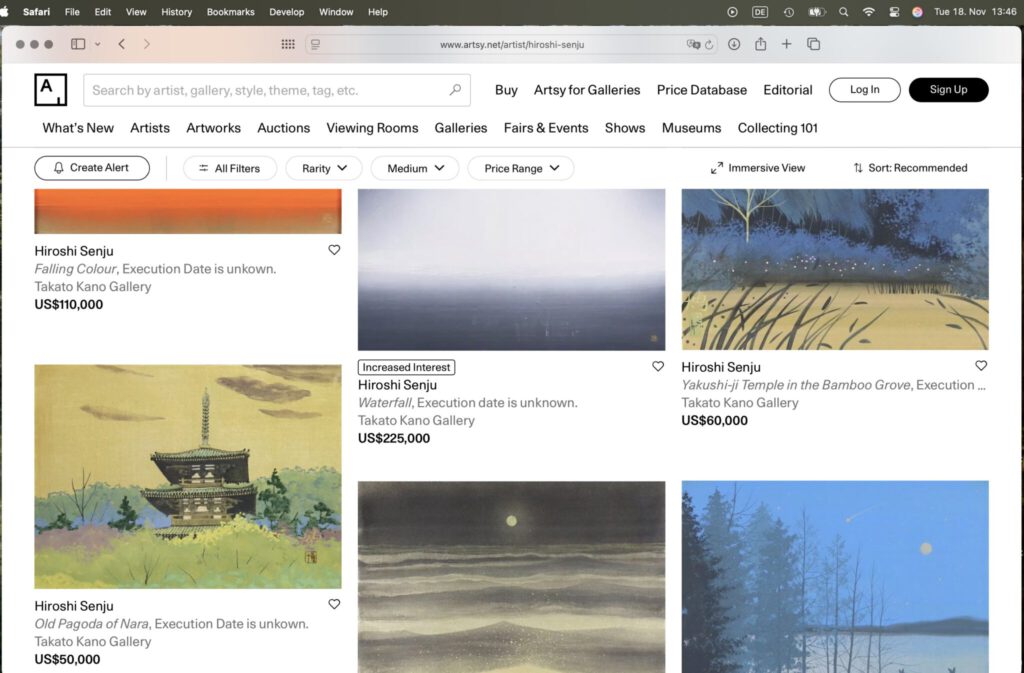Save Falling Colour artwork with heart
Screen dimensions: 1024x673
click(334, 250)
